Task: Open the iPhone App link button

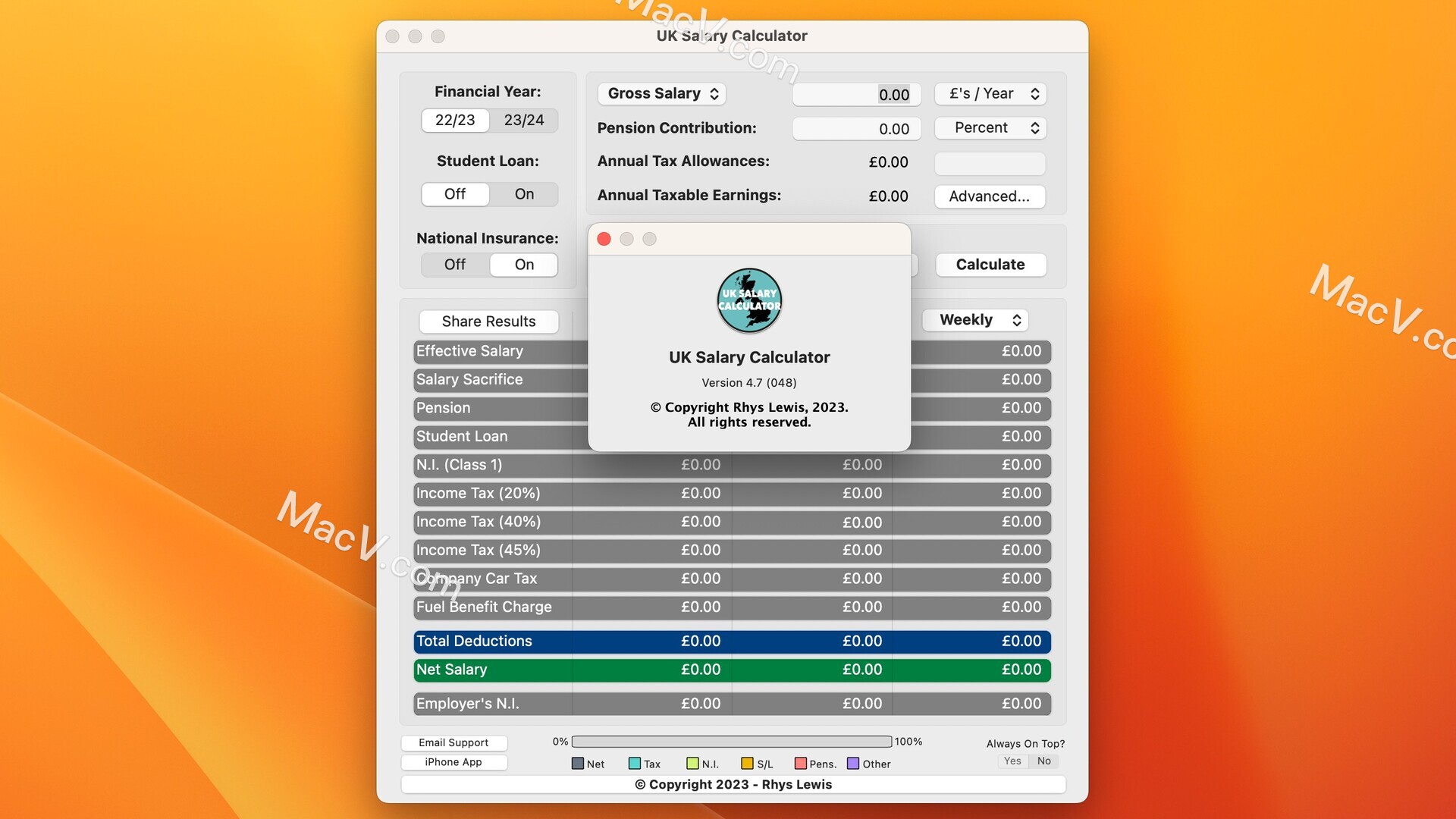Action: (x=453, y=763)
